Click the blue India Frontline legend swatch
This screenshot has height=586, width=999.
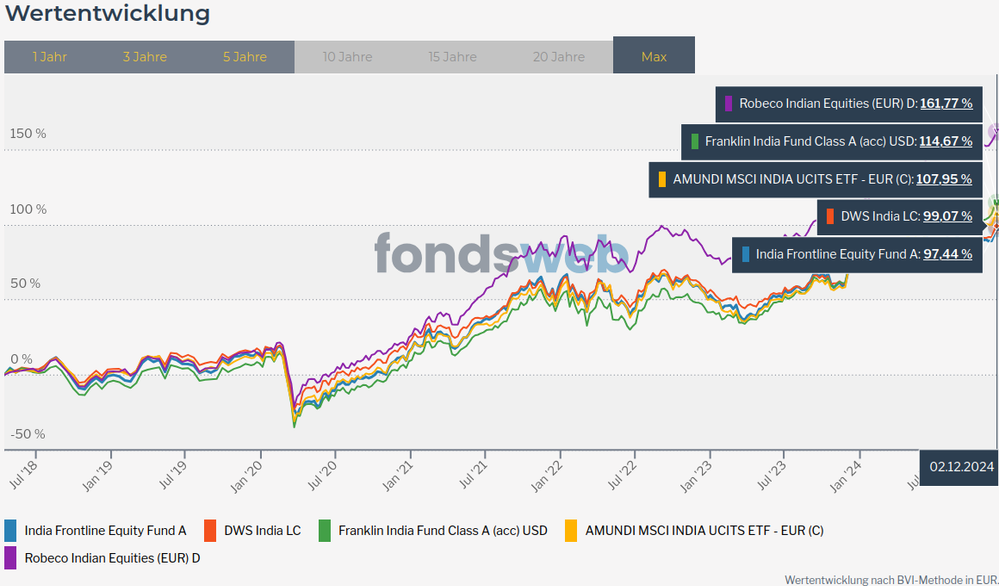(x=11, y=530)
